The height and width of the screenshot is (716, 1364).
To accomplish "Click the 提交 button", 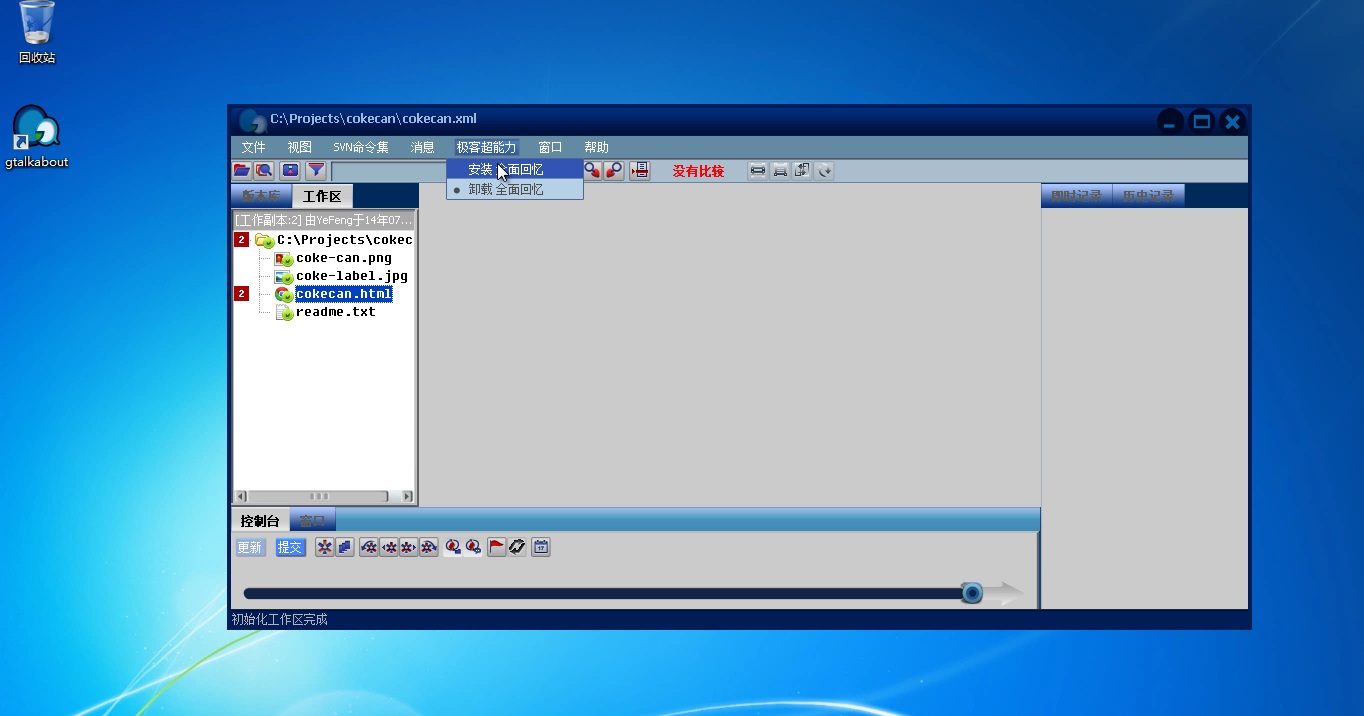I will pos(291,548).
